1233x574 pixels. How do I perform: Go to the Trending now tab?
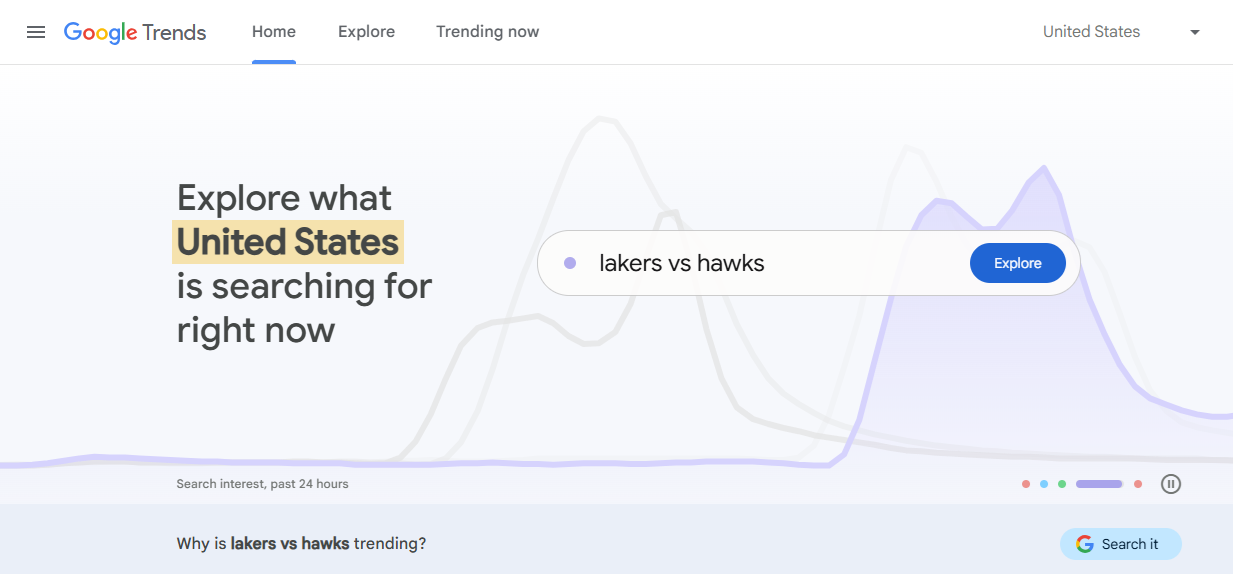tap(487, 32)
